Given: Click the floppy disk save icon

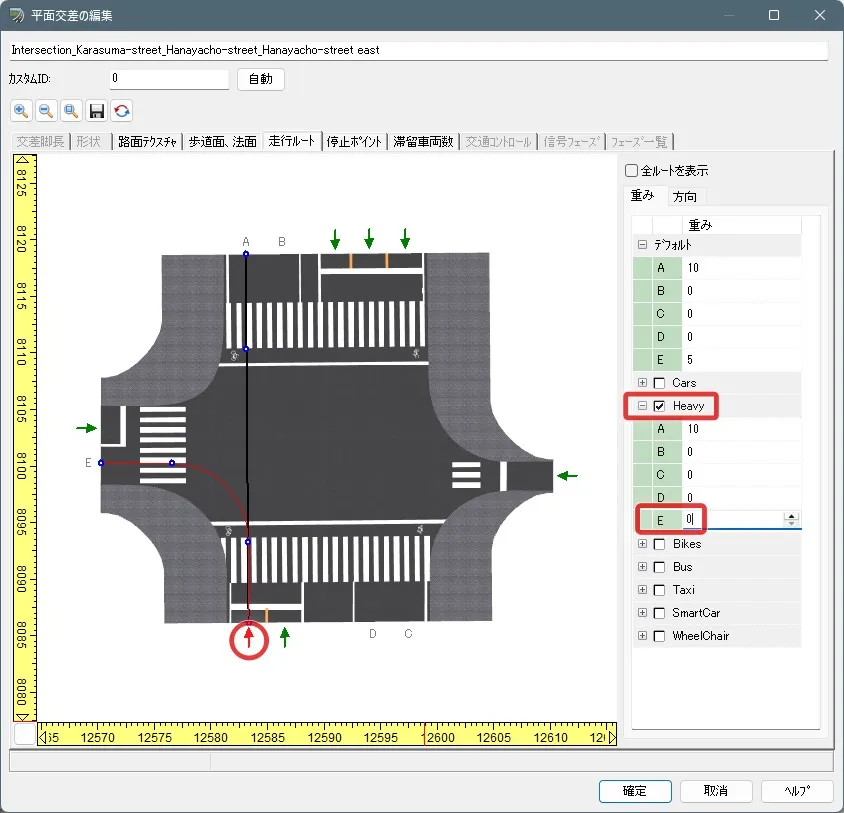Looking at the screenshot, I should click(x=97, y=111).
